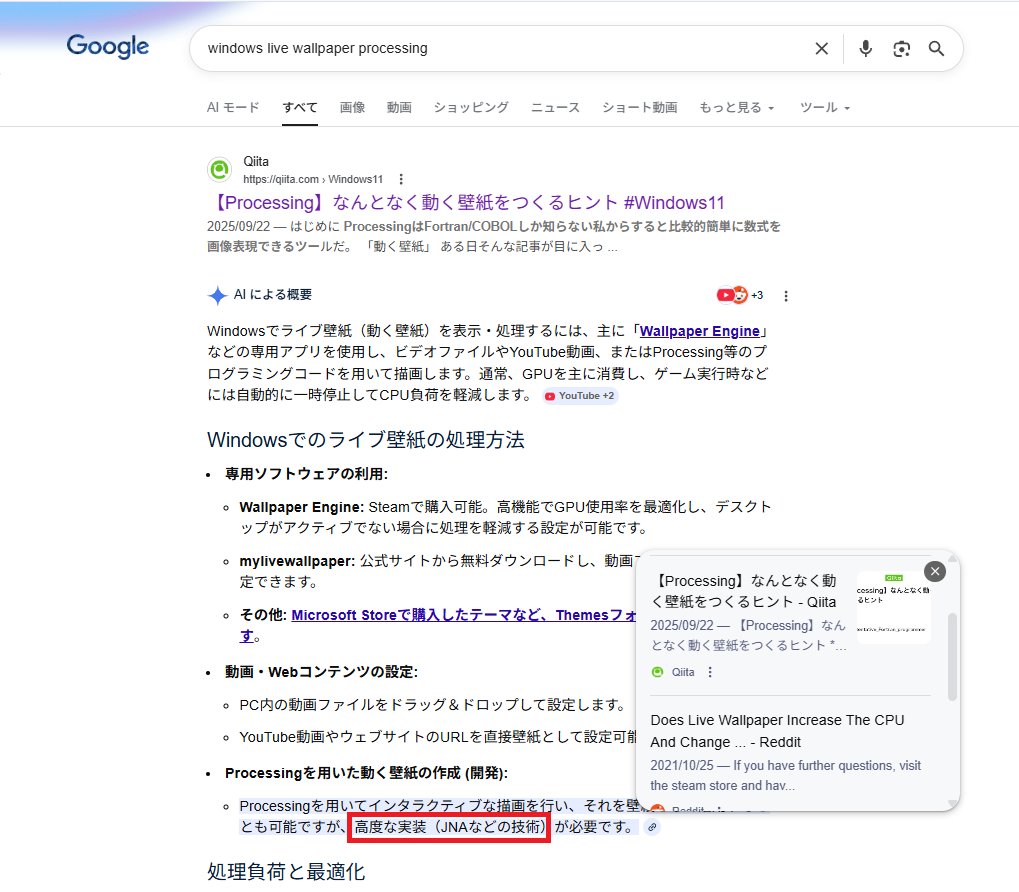Click the 2021/10/25 Reddit snippet text

pyautogui.click(x=786, y=776)
